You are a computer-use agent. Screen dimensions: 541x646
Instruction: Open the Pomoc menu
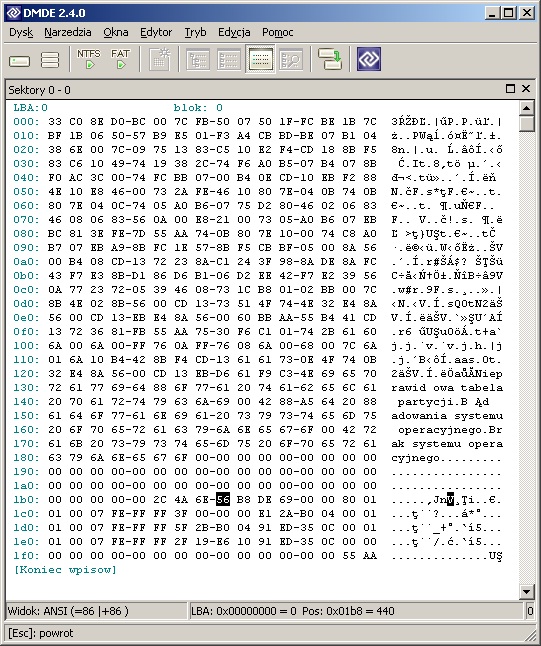pyautogui.click(x=278, y=32)
